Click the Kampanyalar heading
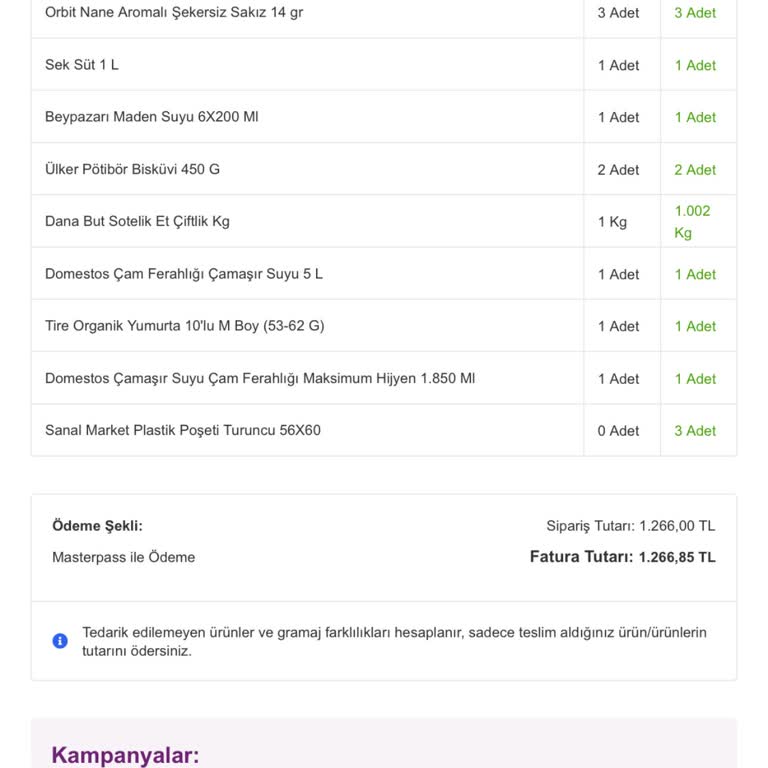Screen dimensions: 768x768 [x=125, y=755]
